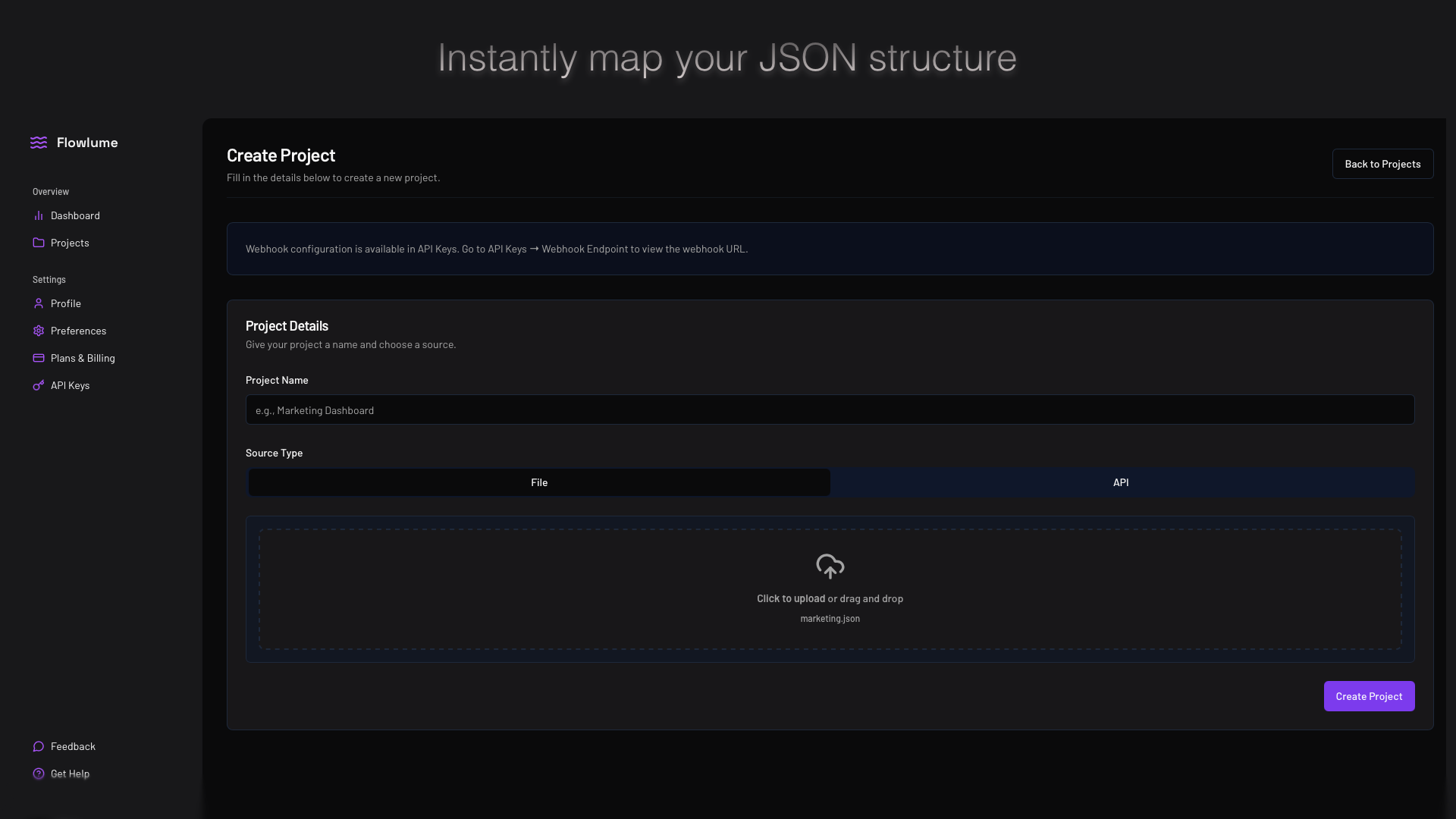1456x819 pixels.
Task: Click Back to Projects button
Action: click(x=1382, y=164)
